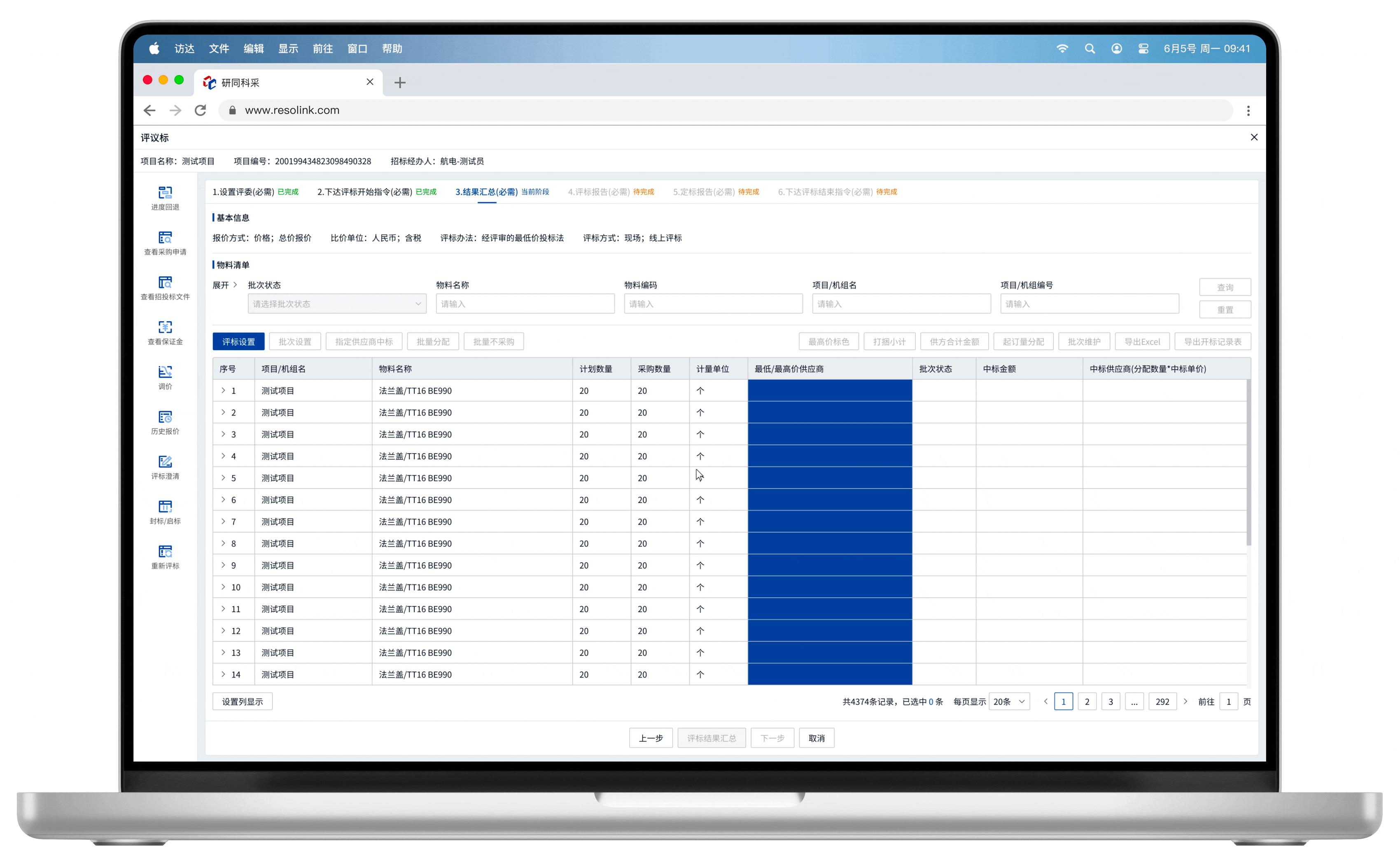Click the address bar URL

pyautogui.click(x=292, y=110)
